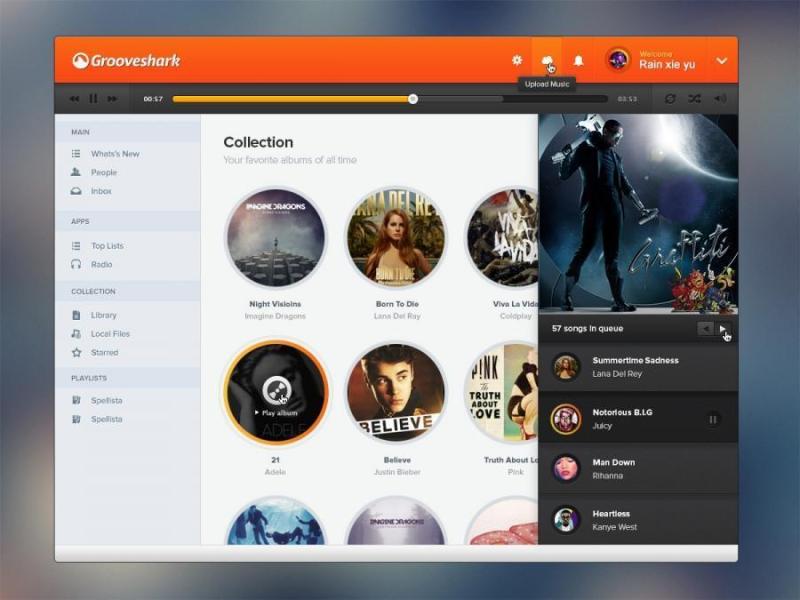Skip to next track with fast-forward icon
This screenshot has width=800, height=600.
(112, 99)
